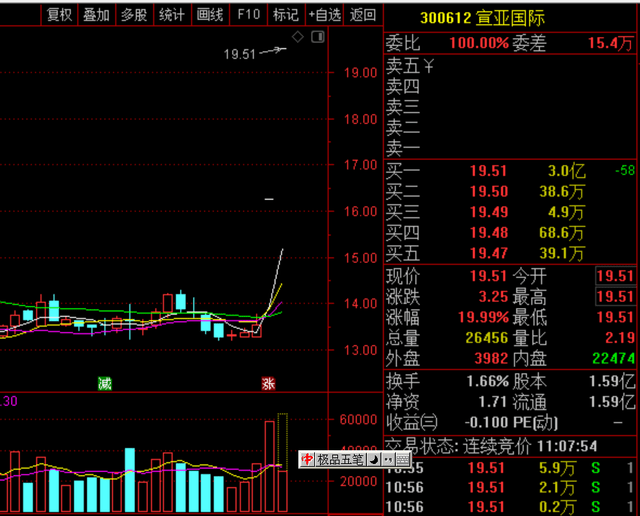
Task: Open the 统计 statistics tool
Action: (x=172, y=15)
